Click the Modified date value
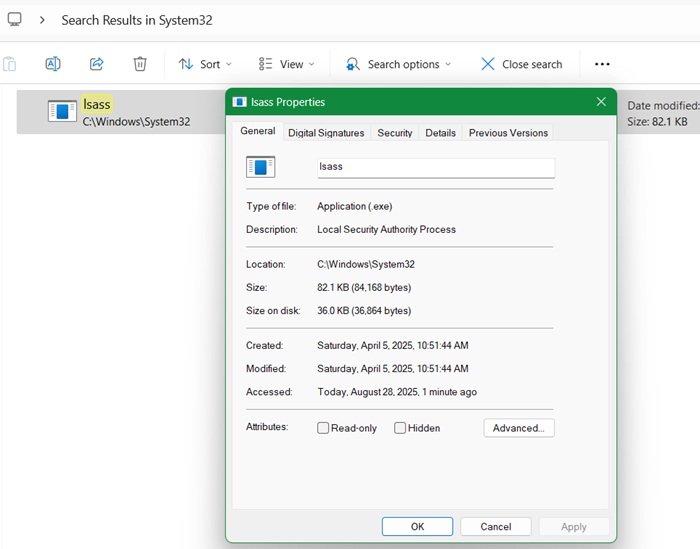Viewport: 700px width, 549px height. pos(393,369)
